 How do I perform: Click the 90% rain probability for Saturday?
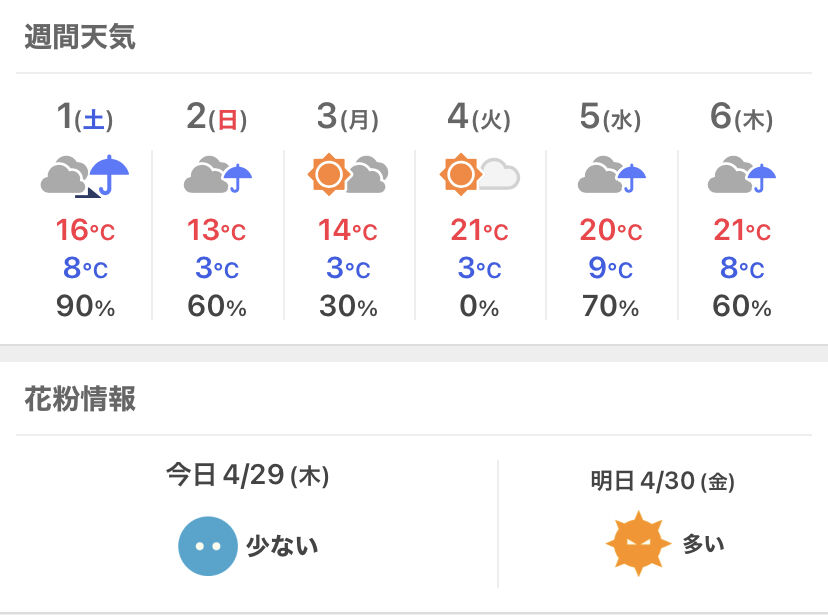click(86, 306)
